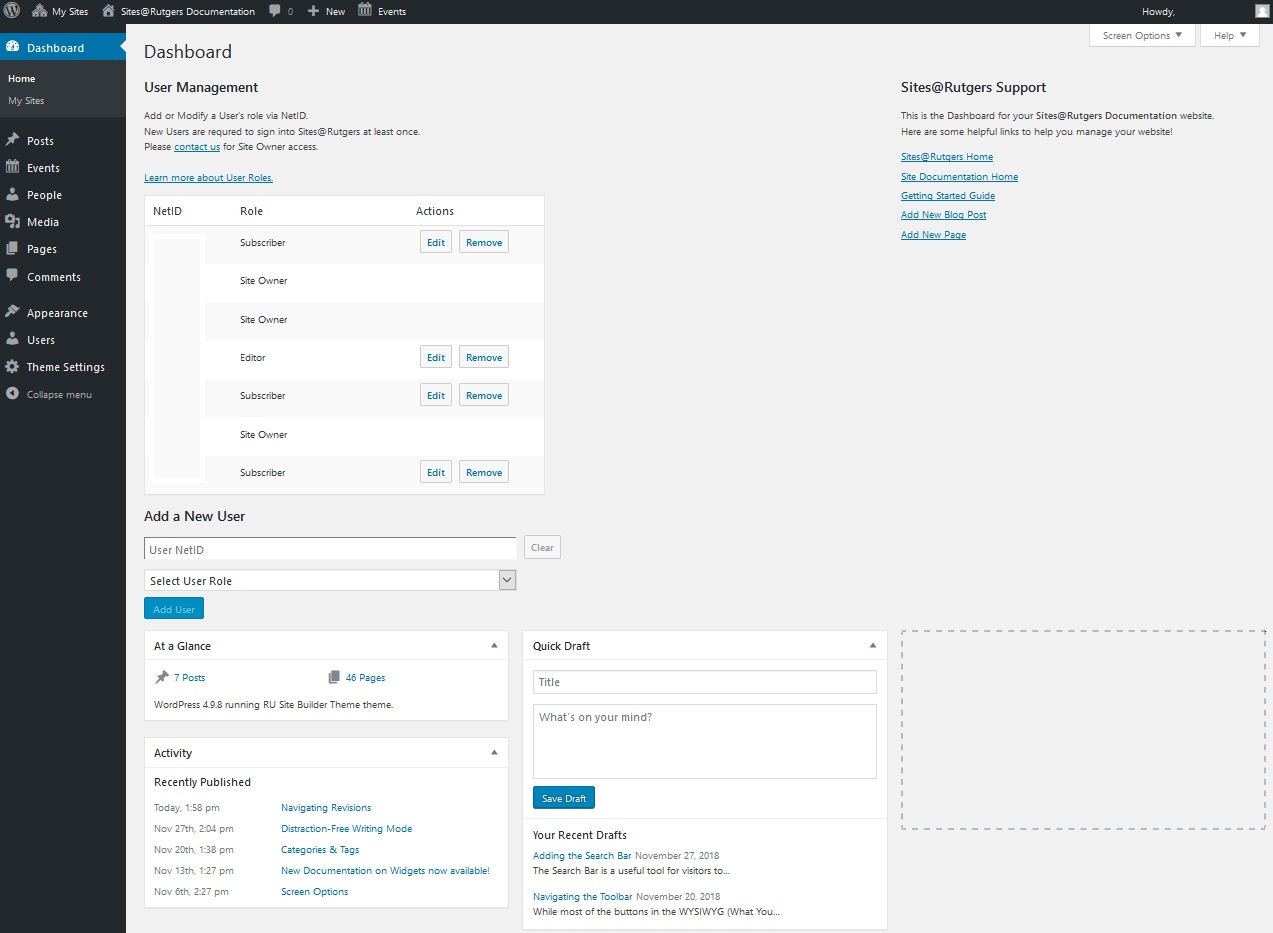Expand the Screen Options panel
This screenshot has width=1273, height=933.
[x=1142, y=36]
